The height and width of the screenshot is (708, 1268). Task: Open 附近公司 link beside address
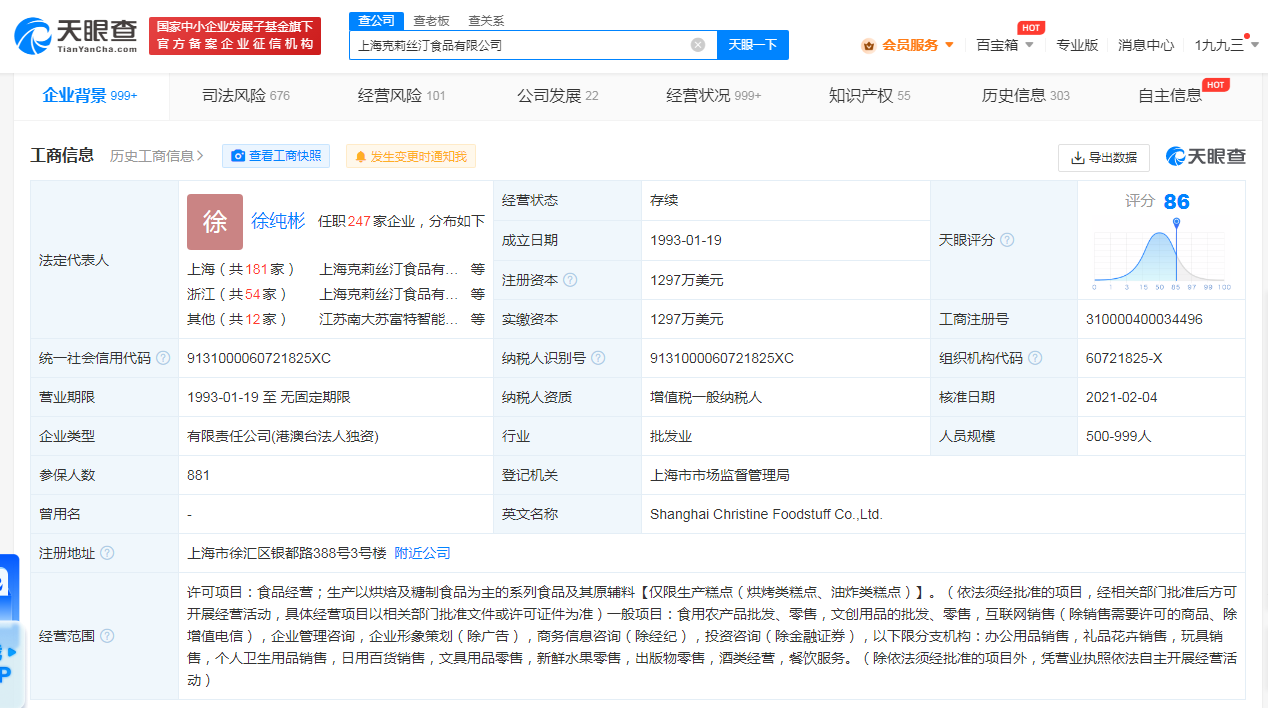[422, 553]
